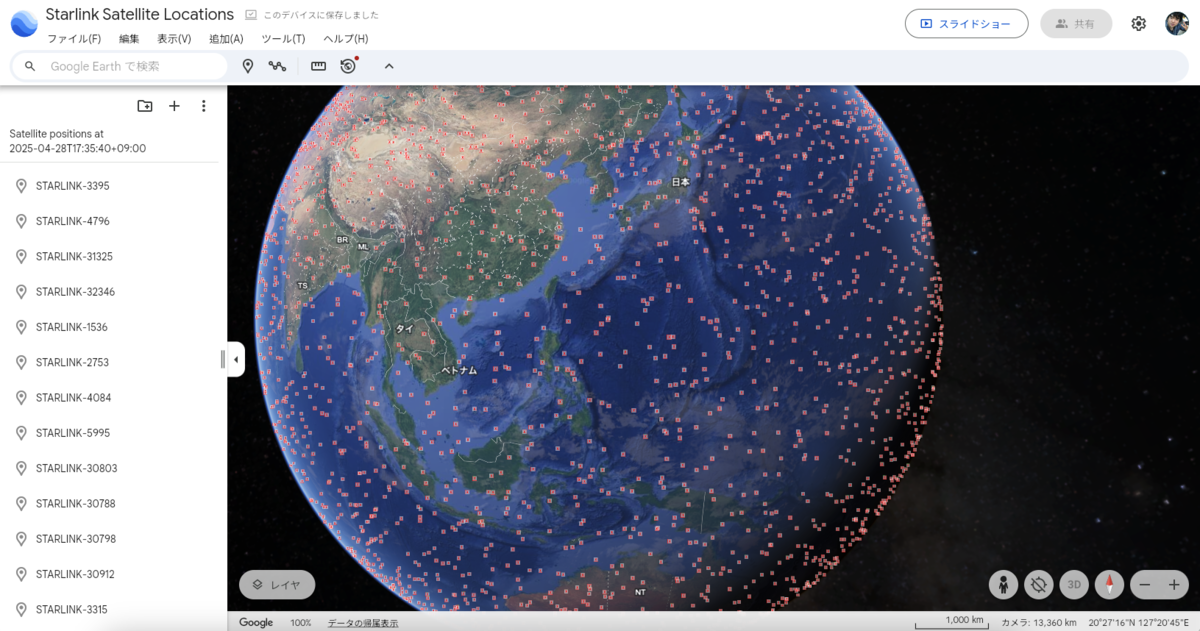Click the Google Earth search field
Viewport: 1200px width, 631px height.
coord(120,66)
